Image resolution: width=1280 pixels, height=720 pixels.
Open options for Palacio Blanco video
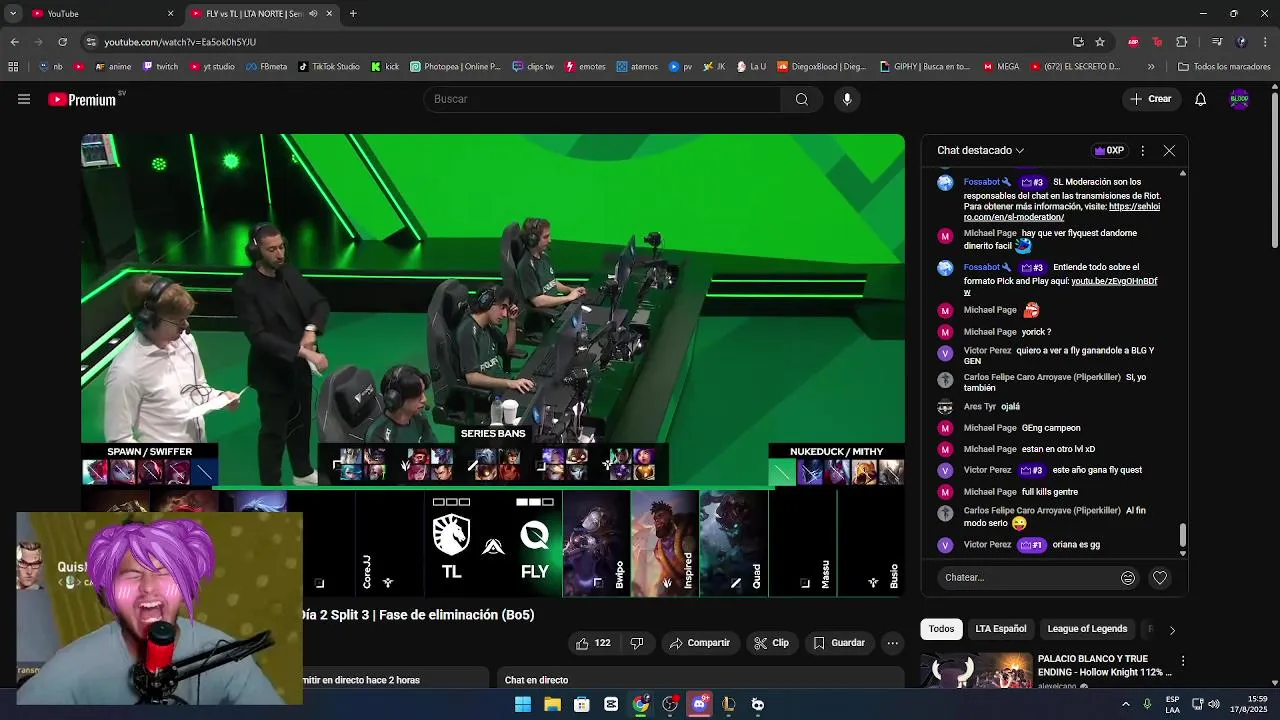tap(1183, 661)
